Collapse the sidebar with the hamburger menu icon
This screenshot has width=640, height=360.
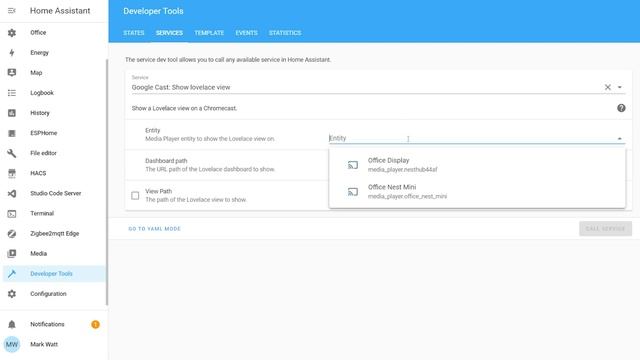click(x=12, y=11)
